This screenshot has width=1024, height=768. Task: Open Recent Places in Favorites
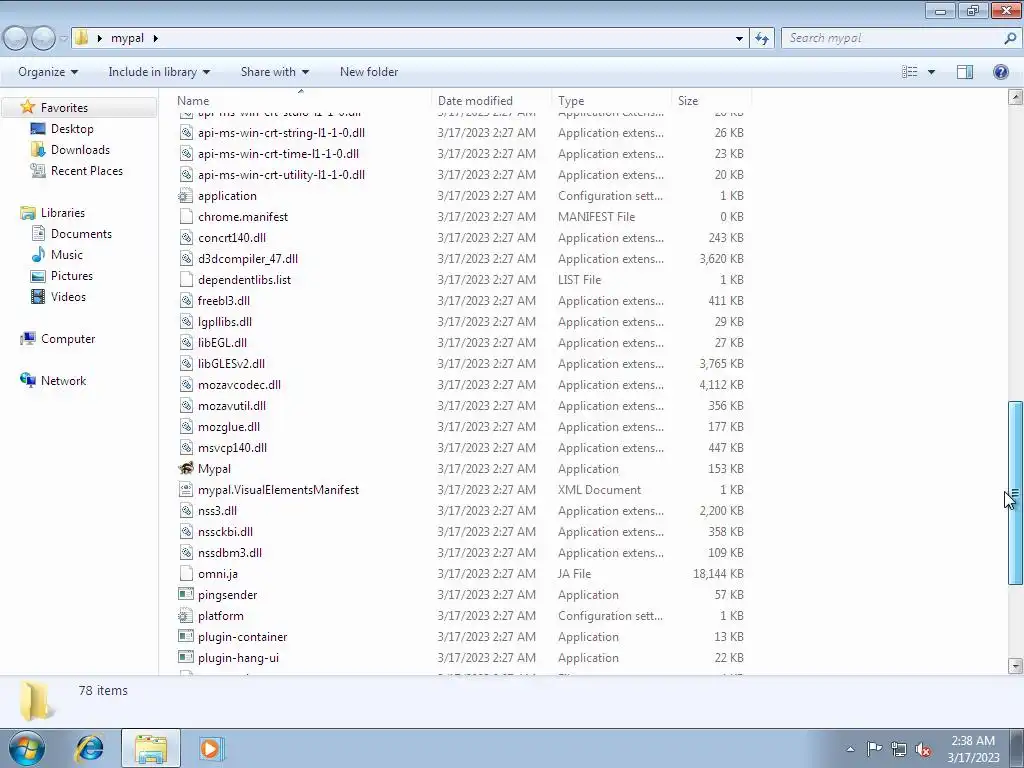(87, 170)
